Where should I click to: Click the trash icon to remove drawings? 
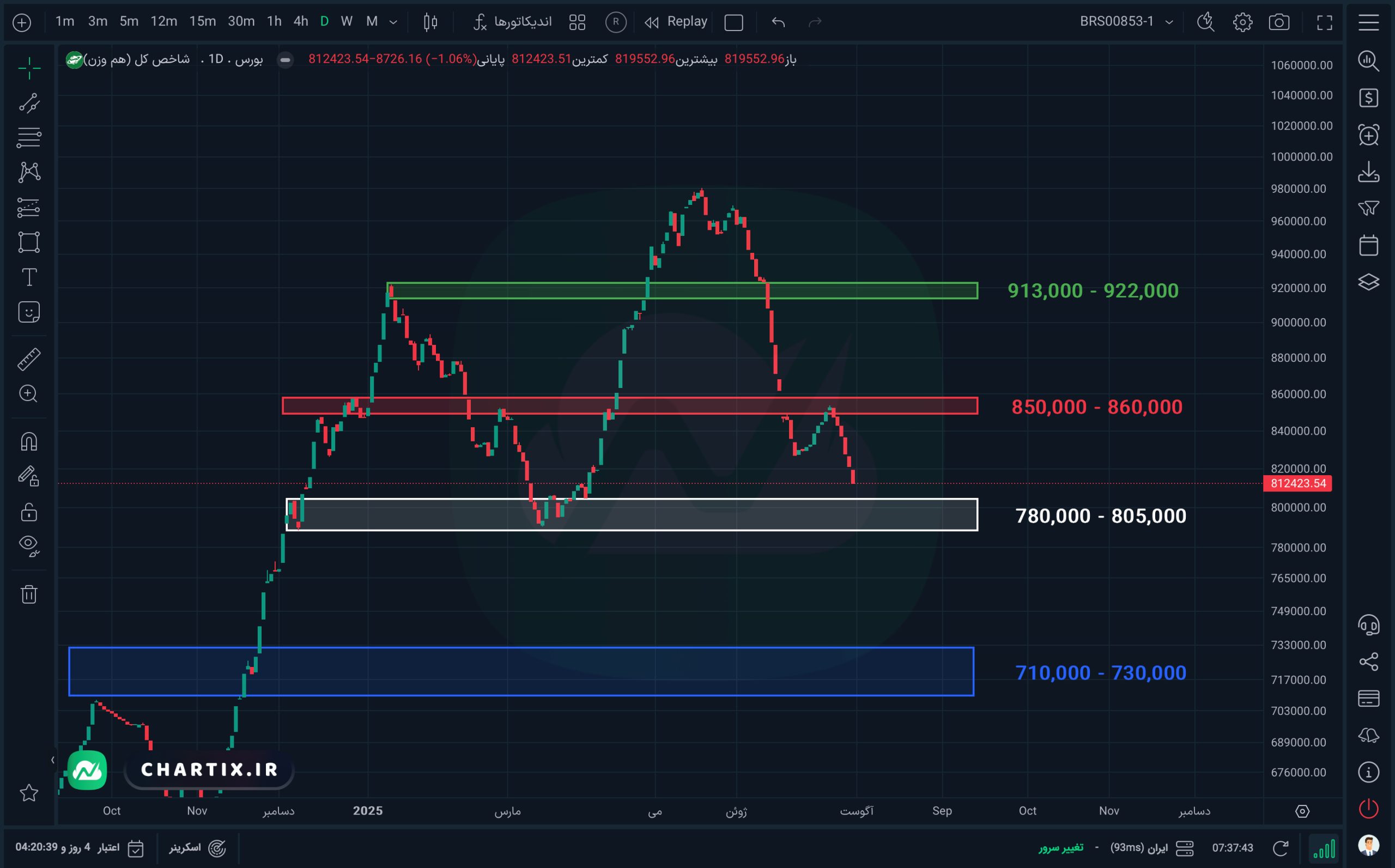coord(29,593)
